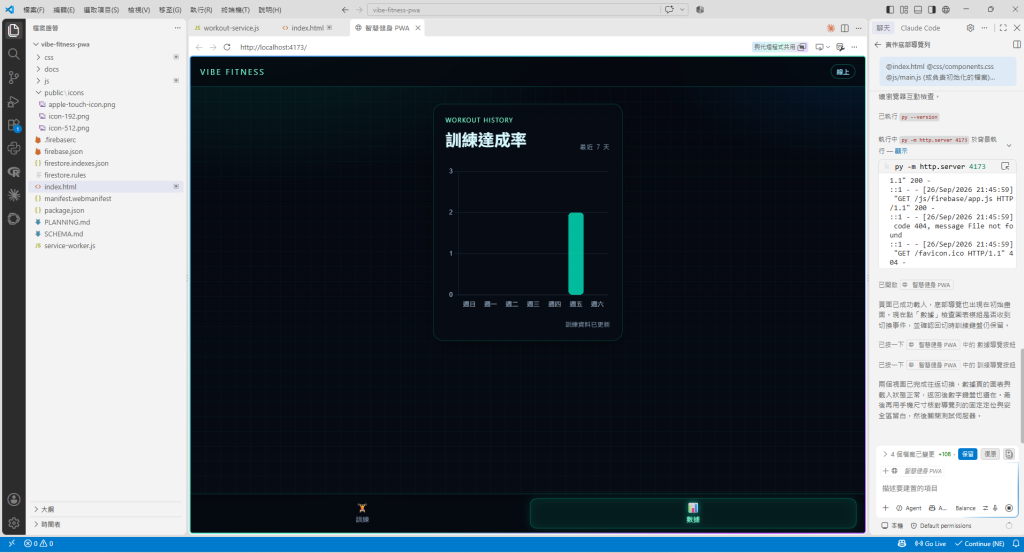Open Manage gear in activity bar
Screen dimensions: 1024x553
coord(13,523)
